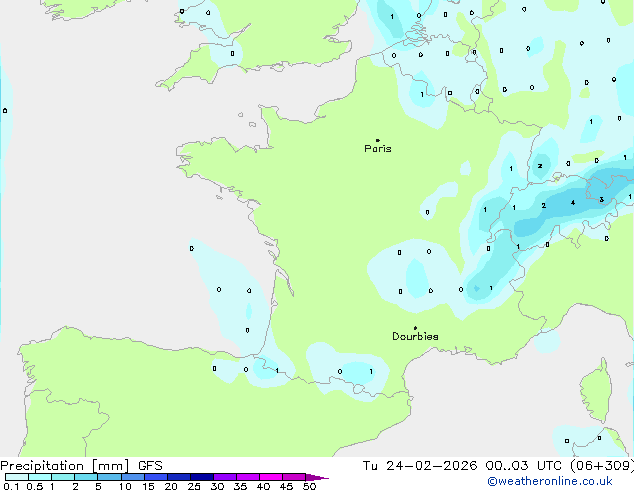Image resolution: width=634 pixels, height=490 pixels.
Task: Click the Paris city label
Action: (x=378, y=148)
